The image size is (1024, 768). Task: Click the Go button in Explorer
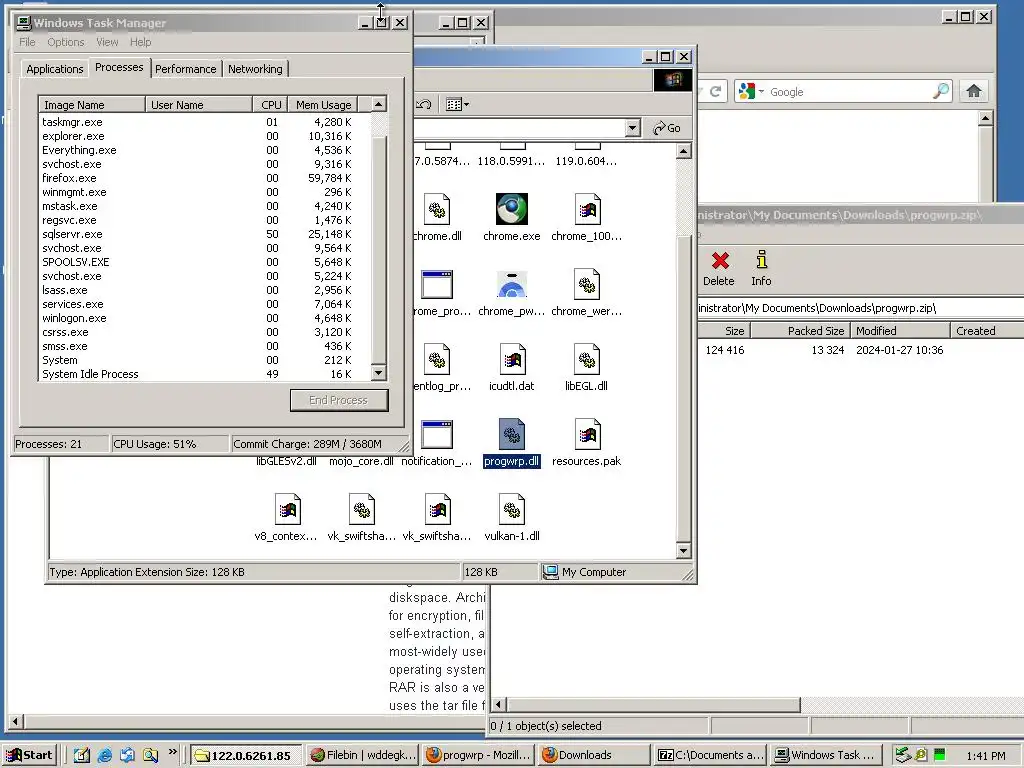coord(667,128)
